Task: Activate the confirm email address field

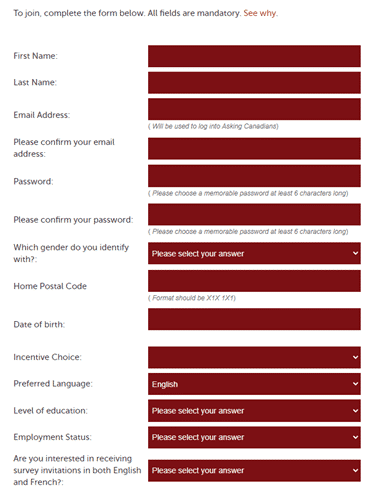Action: pos(254,148)
